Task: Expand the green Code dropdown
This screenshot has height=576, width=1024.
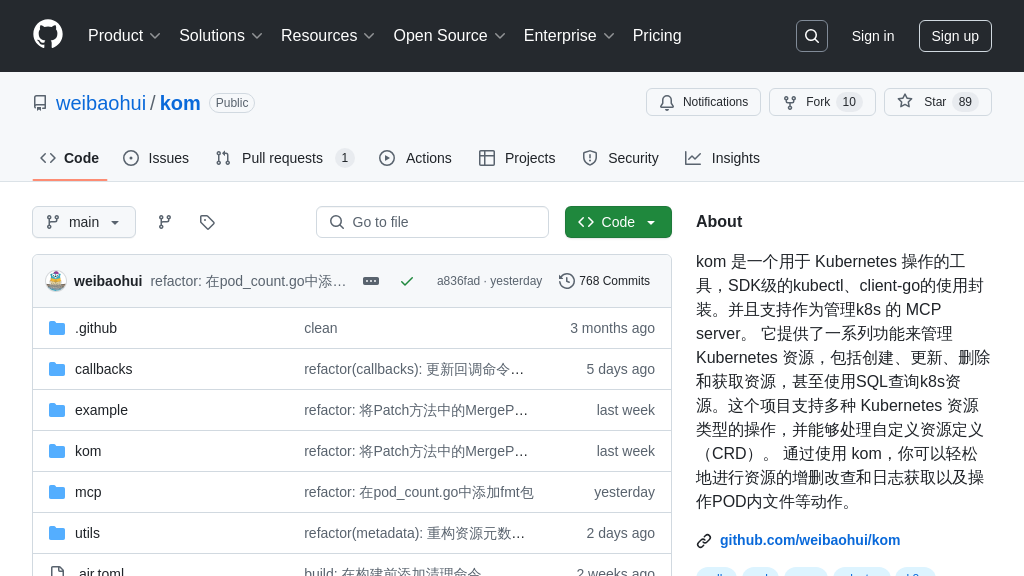Action: [x=618, y=222]
